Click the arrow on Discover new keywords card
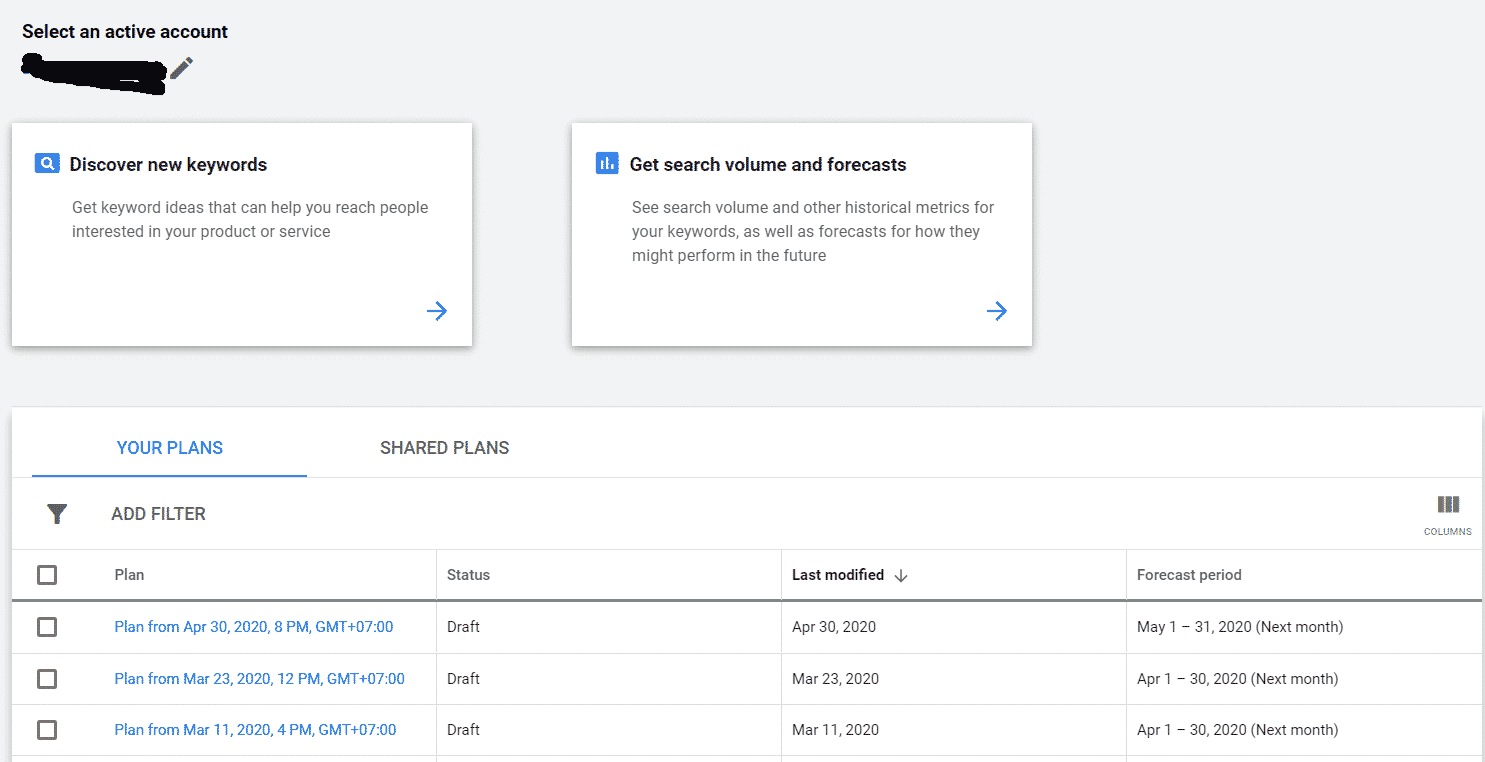The width and height of the screenshot is (1485, 762). point(437,311)
